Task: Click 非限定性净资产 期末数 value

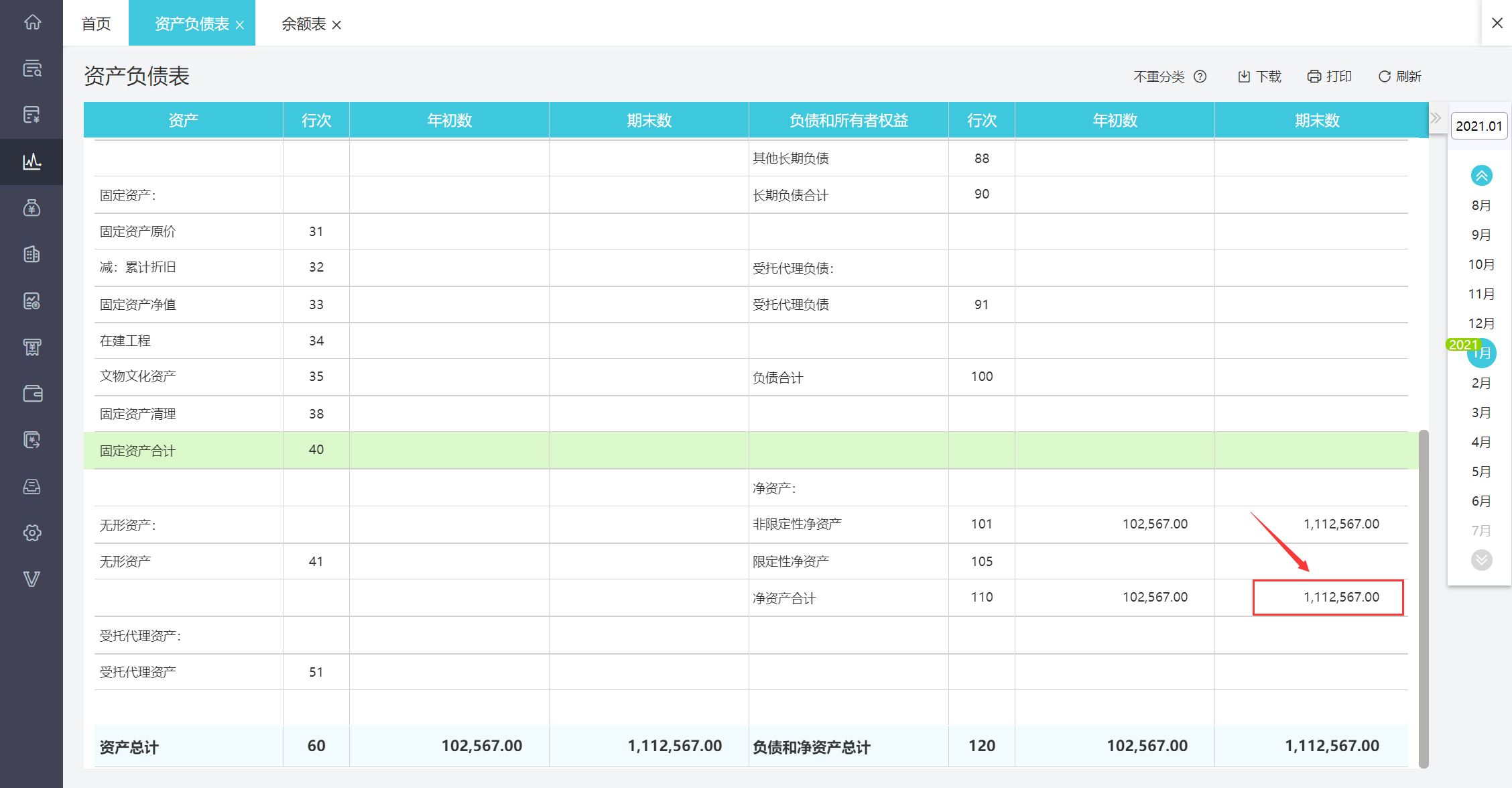Action: (1341, 524)
